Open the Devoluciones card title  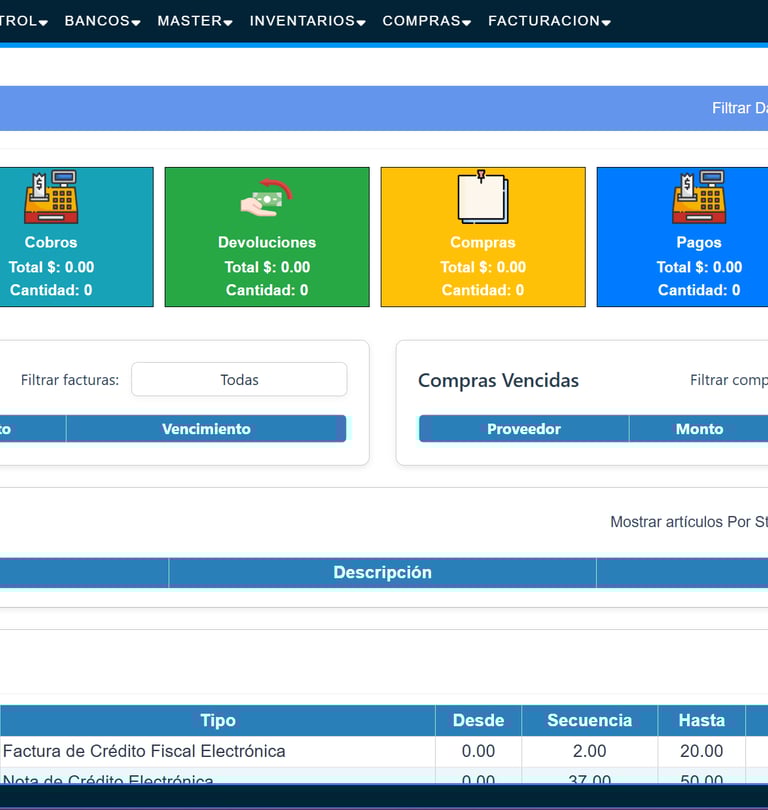click(x=267, y=242)
